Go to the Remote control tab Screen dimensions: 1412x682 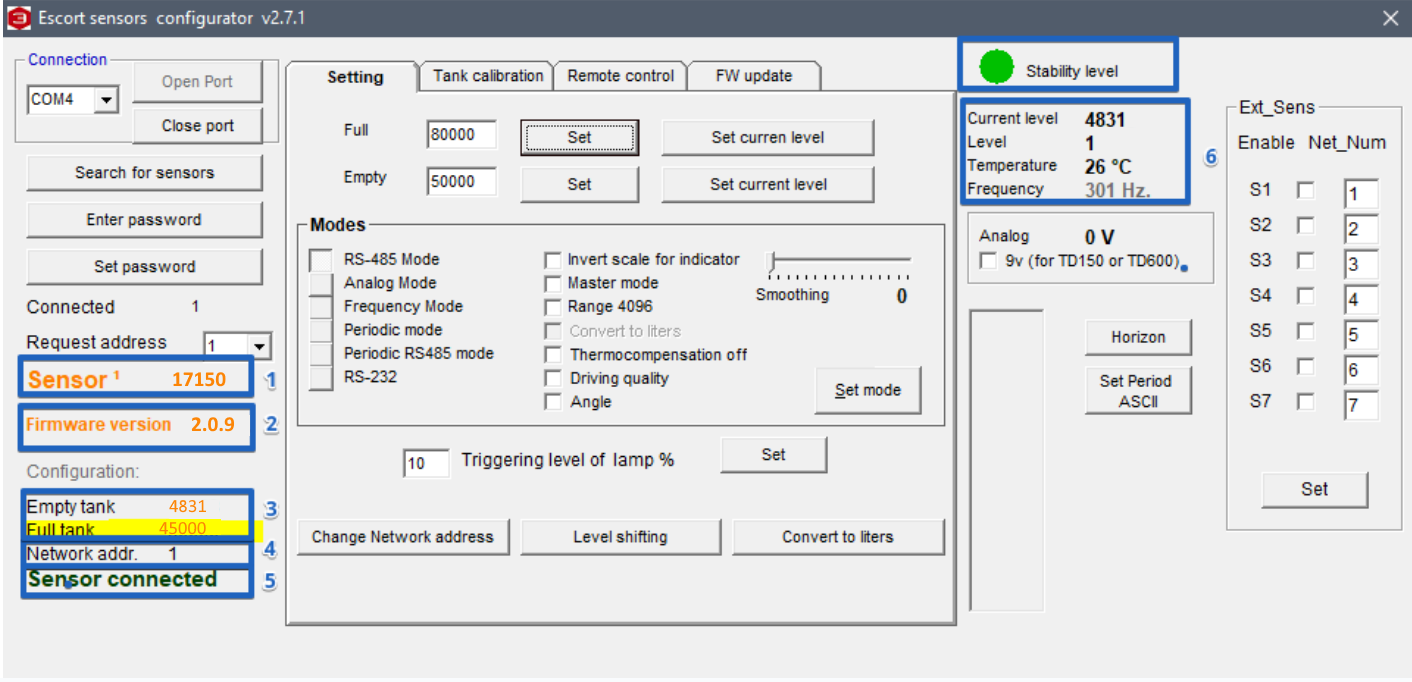click(x=621, y=76)
